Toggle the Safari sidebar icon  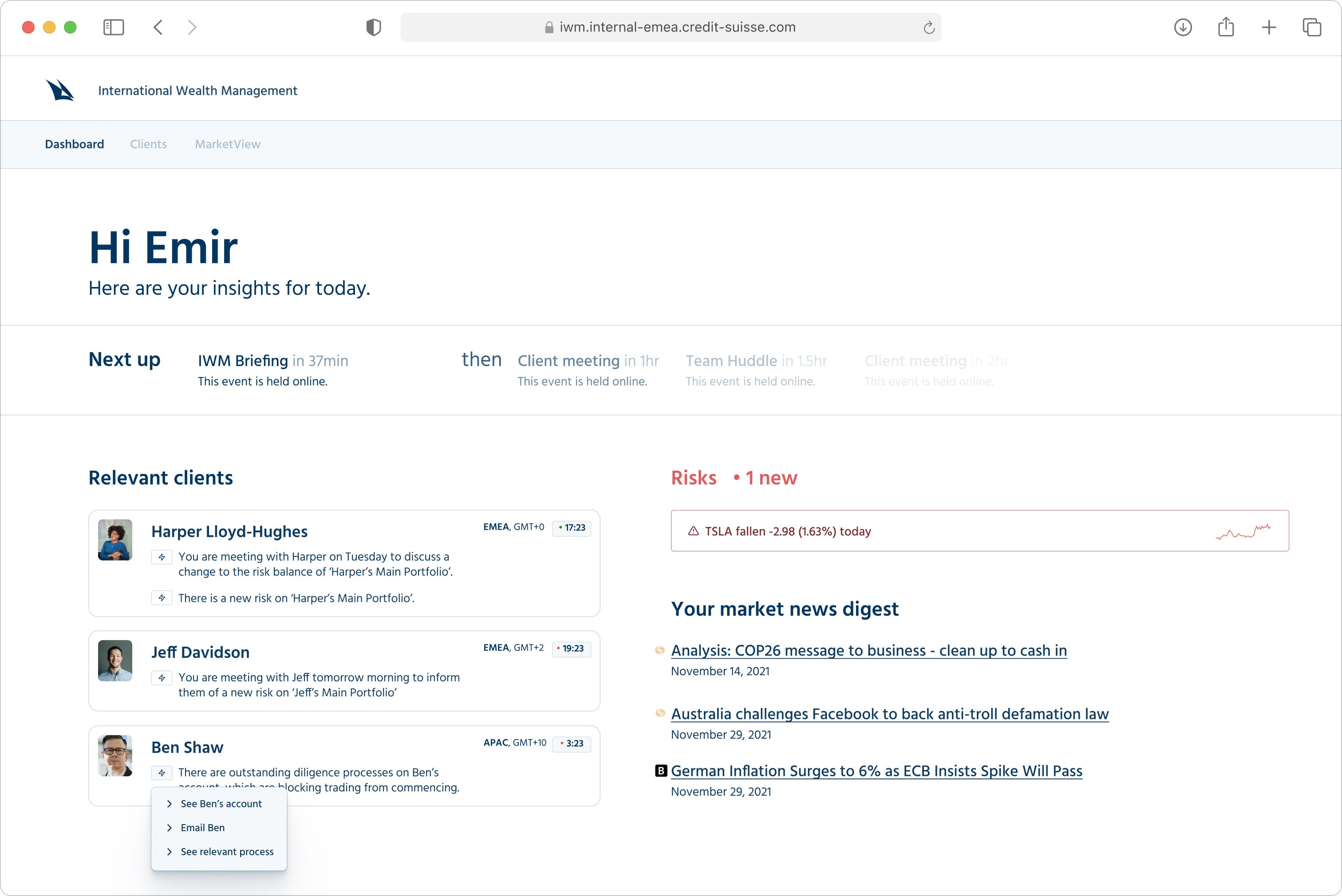113,27
